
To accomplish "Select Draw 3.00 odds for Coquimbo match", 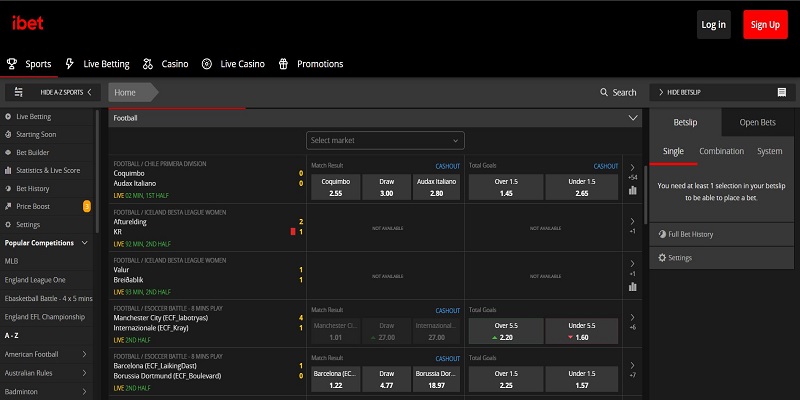I will point(386,187).
